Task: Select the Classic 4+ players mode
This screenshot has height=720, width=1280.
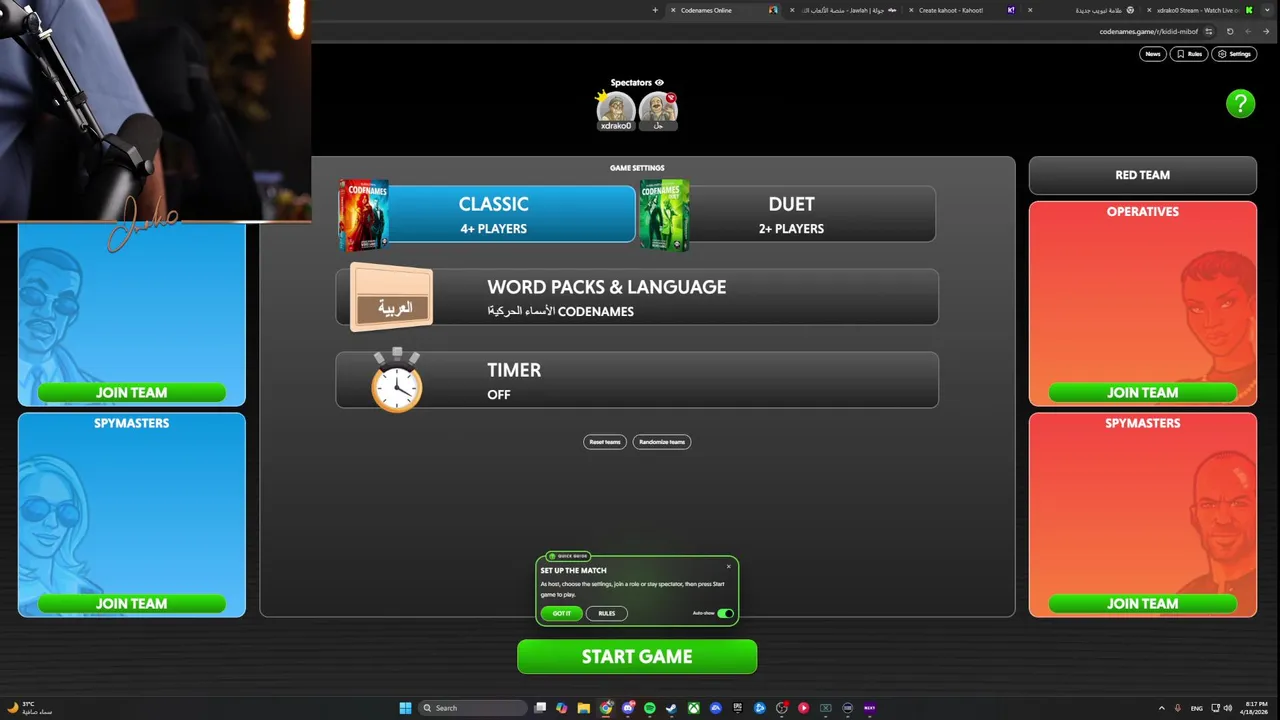Action: (x=487, y=215)
